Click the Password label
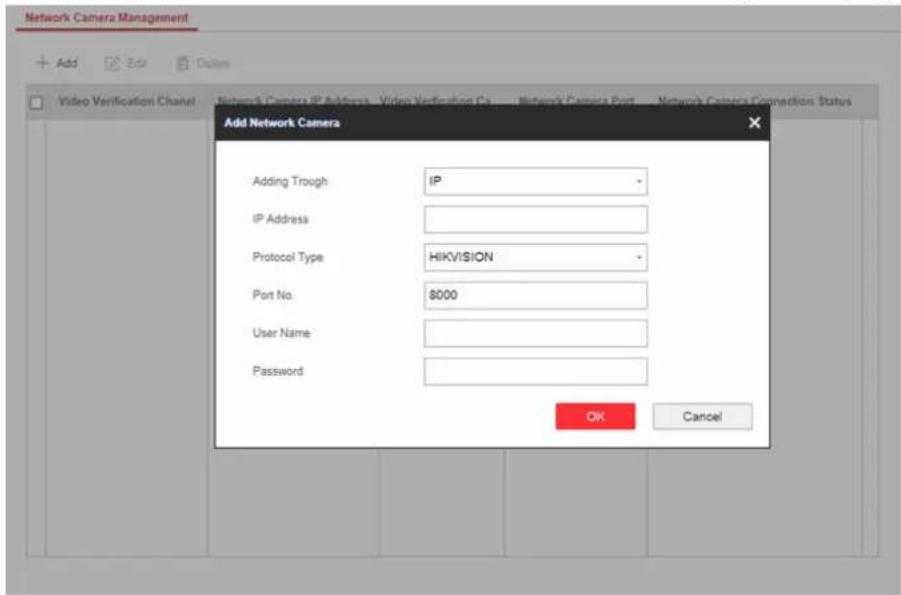 [278, 371]
